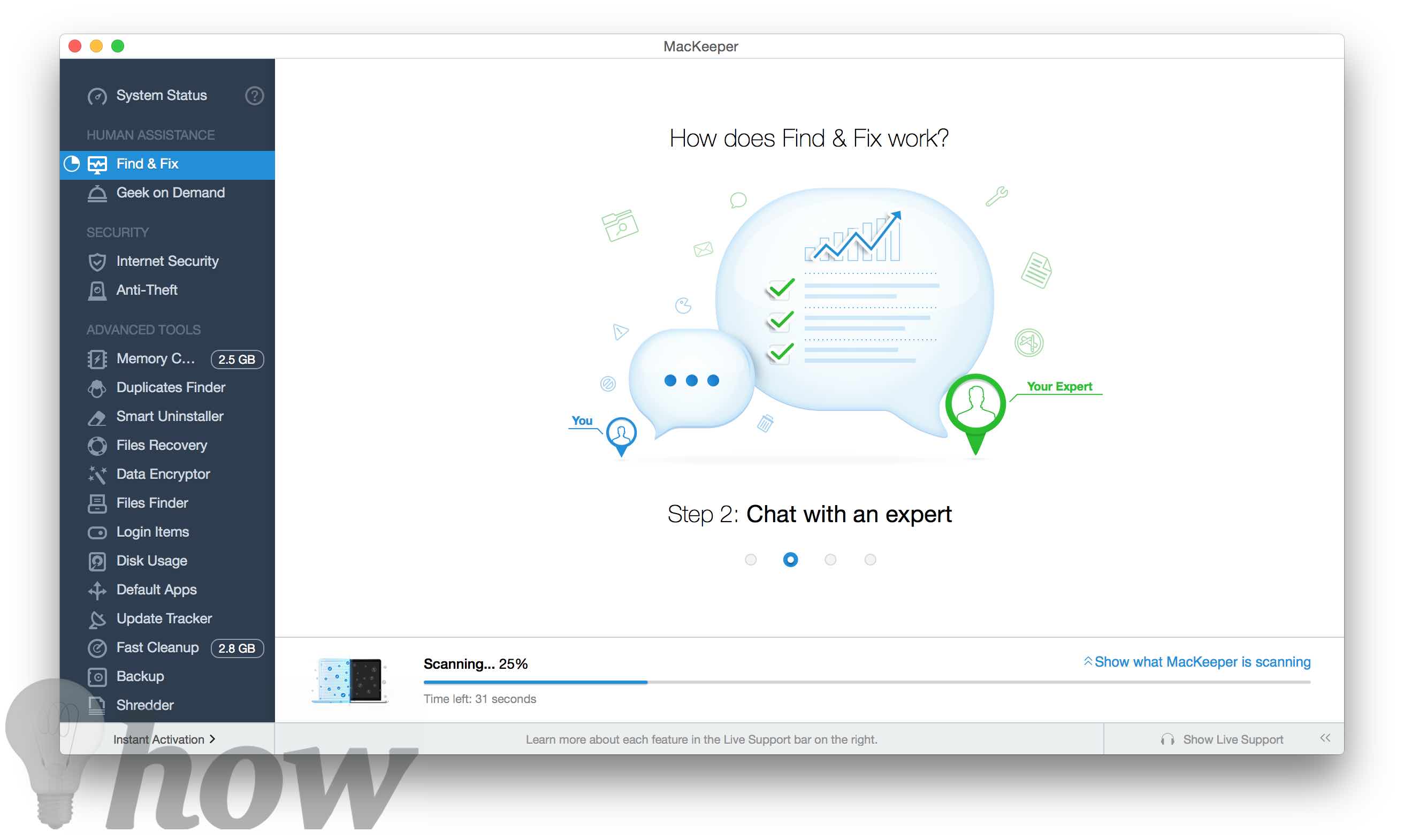
Task: Click the Instant Activation button
Action: (163, 739)
